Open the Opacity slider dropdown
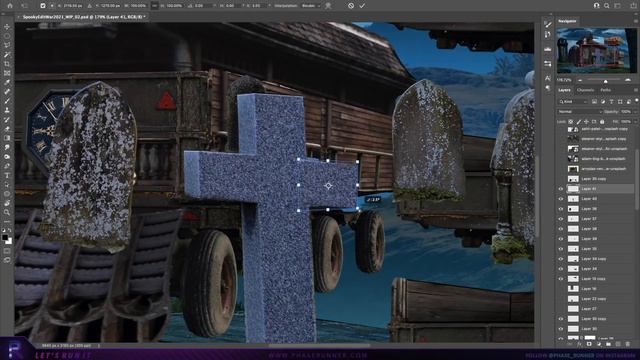The image size is (640, 360). coord(636,112)
